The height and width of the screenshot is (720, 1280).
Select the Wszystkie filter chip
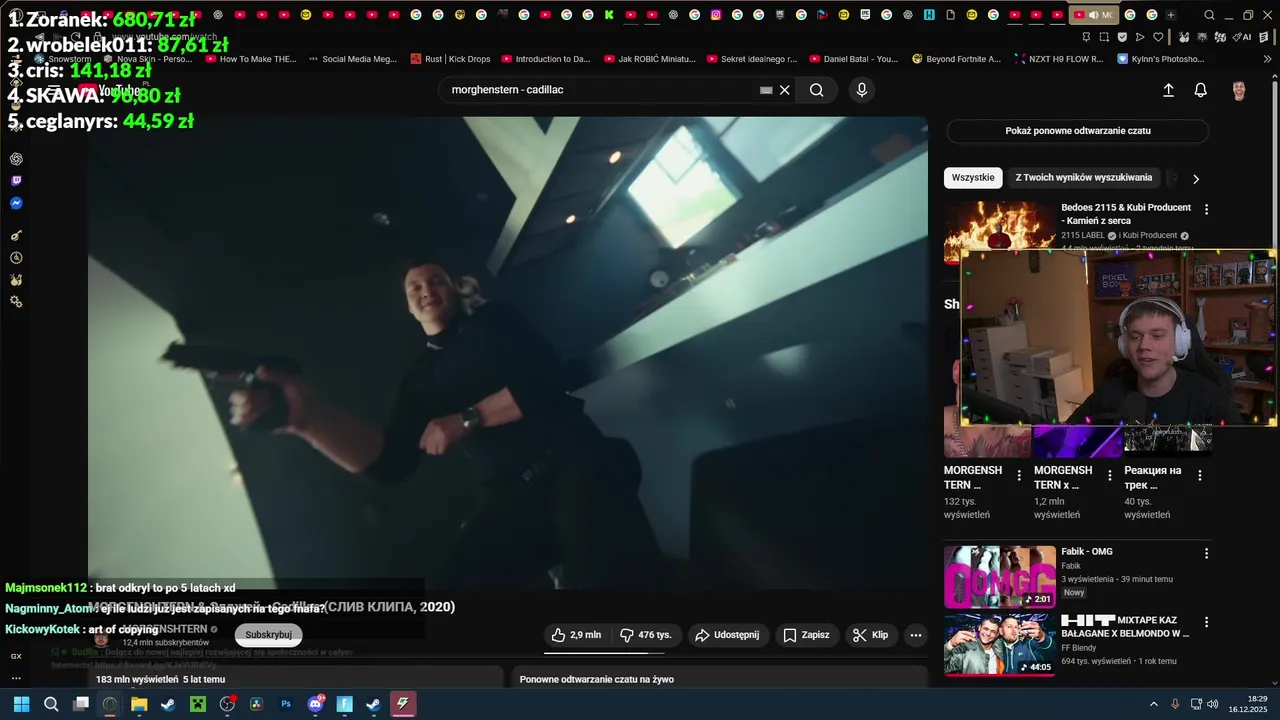(973, 178)
